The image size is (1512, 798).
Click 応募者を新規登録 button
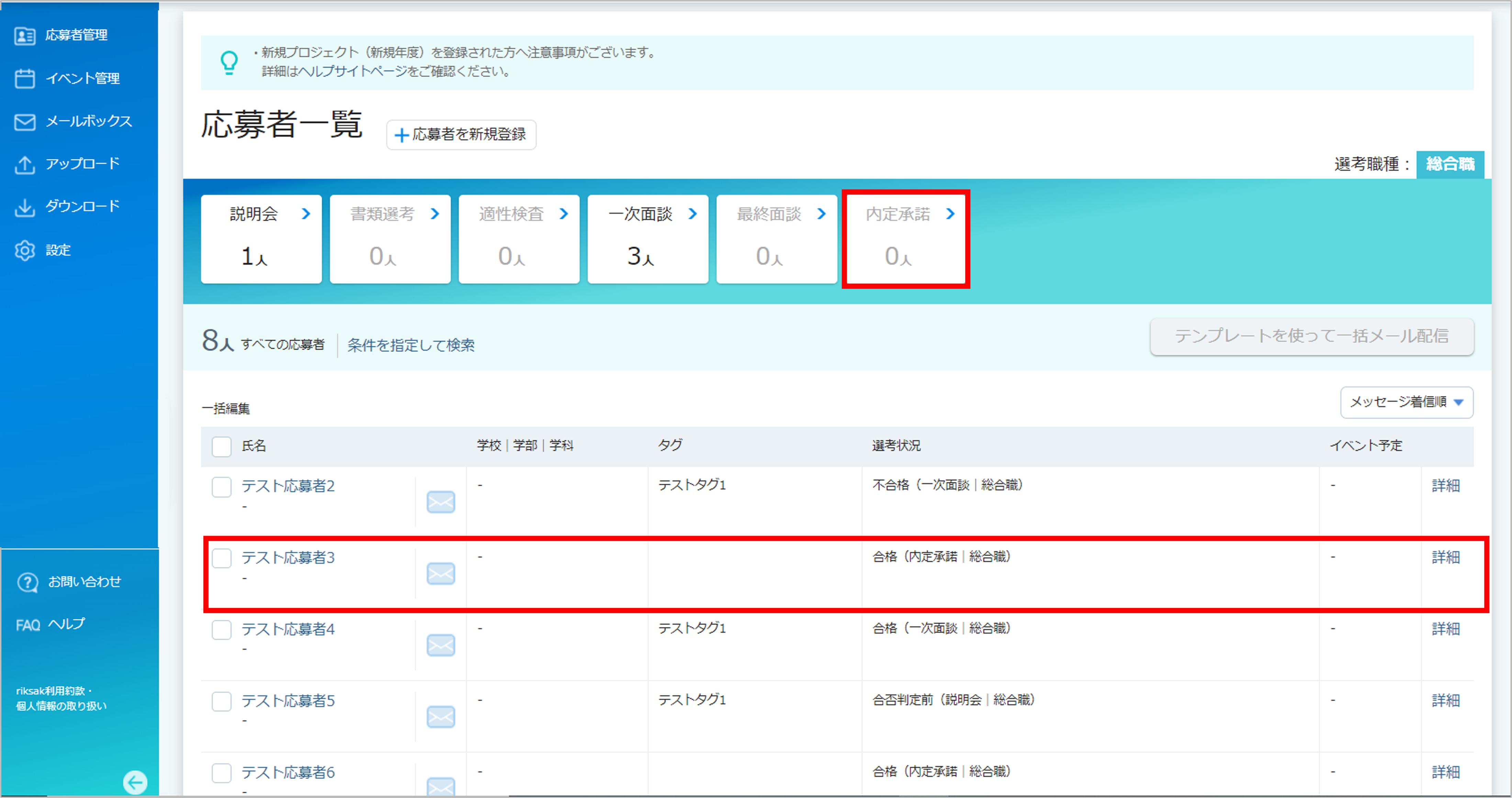(x=462, y=135)
